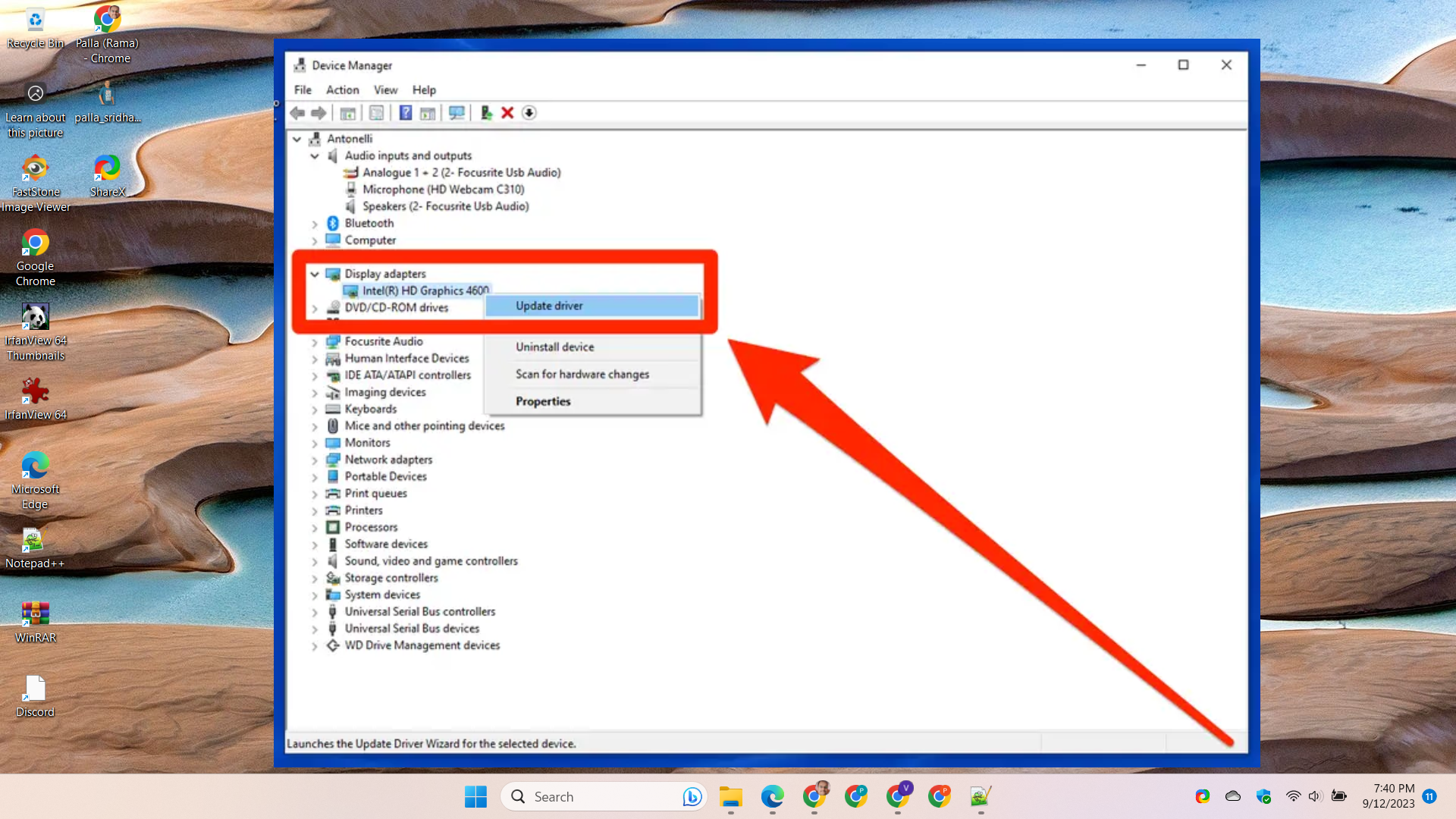The image size is (1456, 819).
Task: Click the Uninstall device red X icon
Action: pos(507,113)
